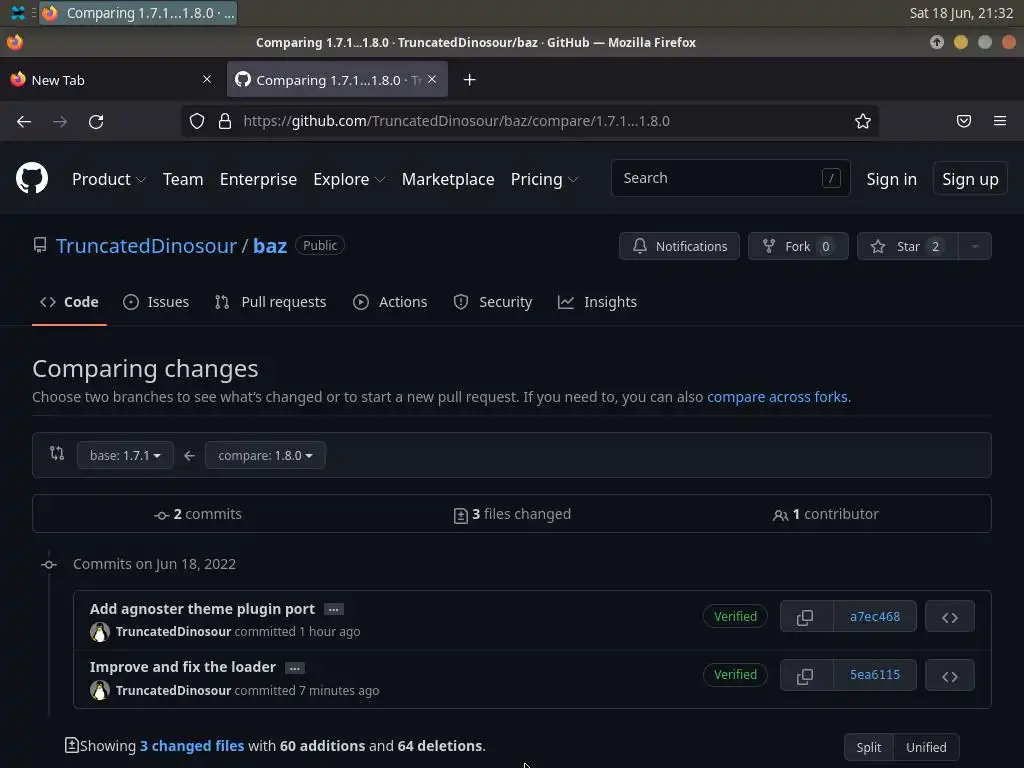Image resolution: width=1024 pixels, height=768 pixels.
Task: Select the Unified diff view
Action: click(x=926, y=747)
